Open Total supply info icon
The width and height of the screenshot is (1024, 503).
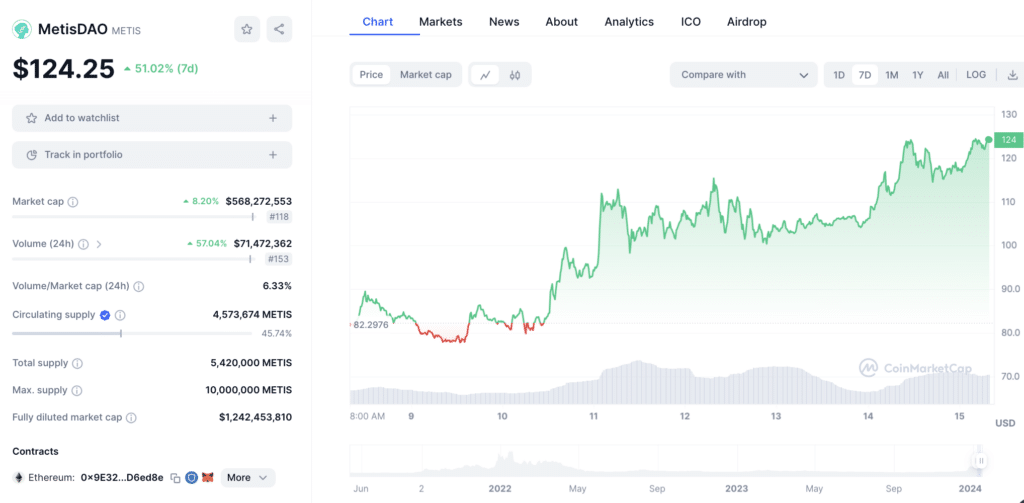coord(77,363)
